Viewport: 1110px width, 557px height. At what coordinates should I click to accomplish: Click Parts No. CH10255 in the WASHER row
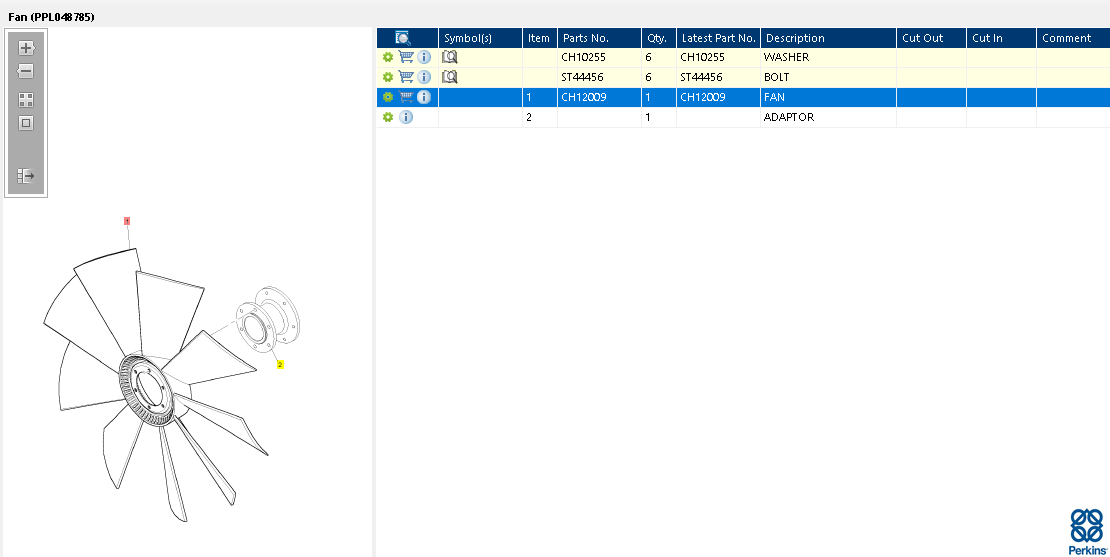pyautogui.click(x=583, y=57)
